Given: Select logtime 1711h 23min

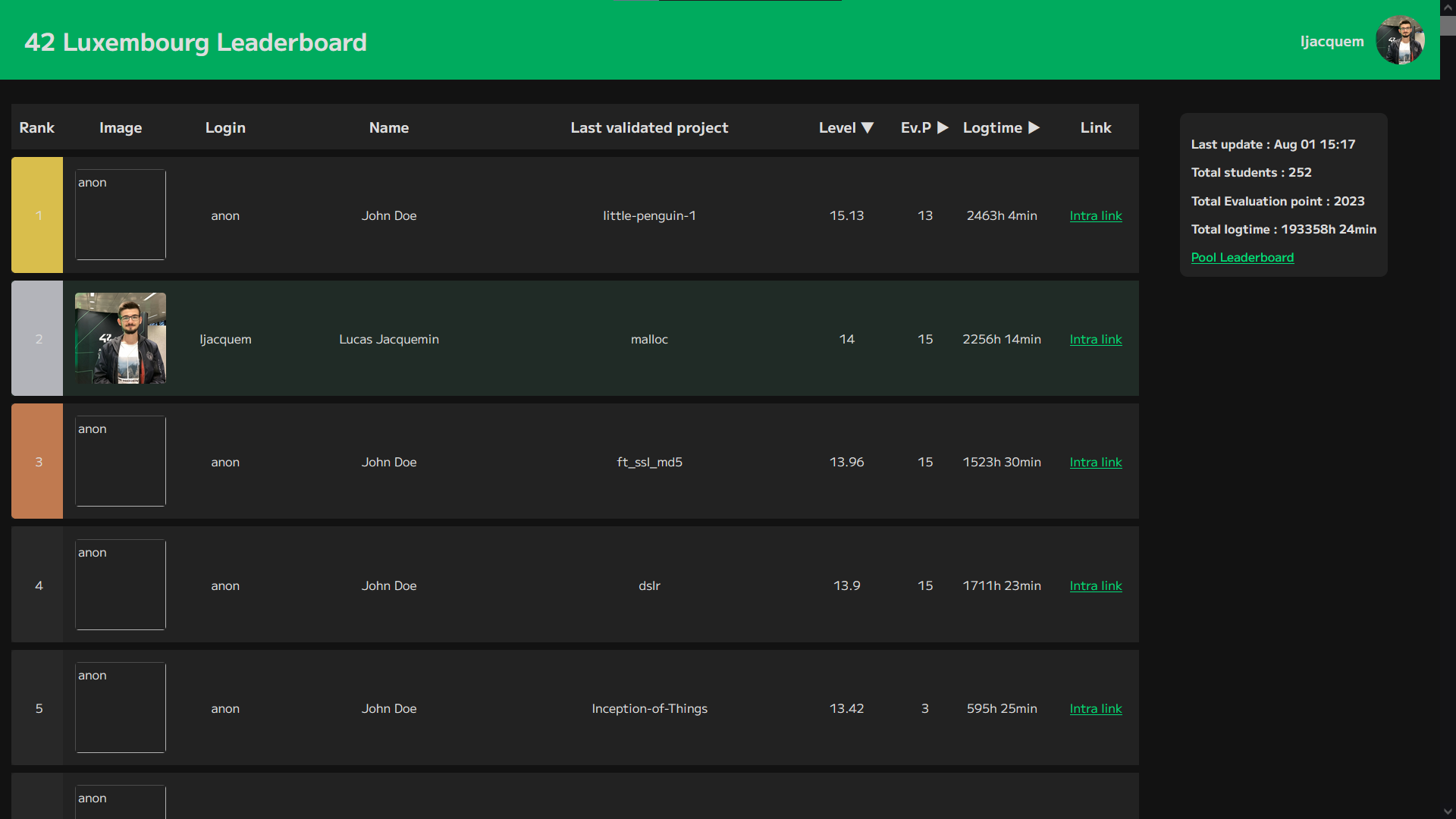Looking at the screenshot, I should tap(1002, 585).
